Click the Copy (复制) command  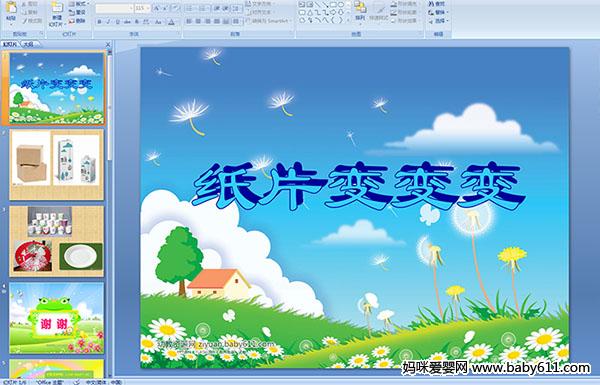click(30, 13)
